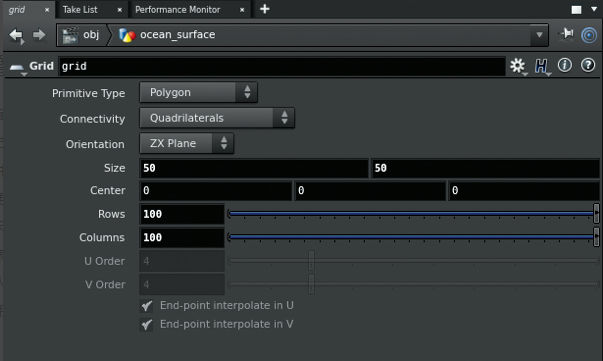Toggle End-point interpolate in U checkbox

click(x=147, y=306)
